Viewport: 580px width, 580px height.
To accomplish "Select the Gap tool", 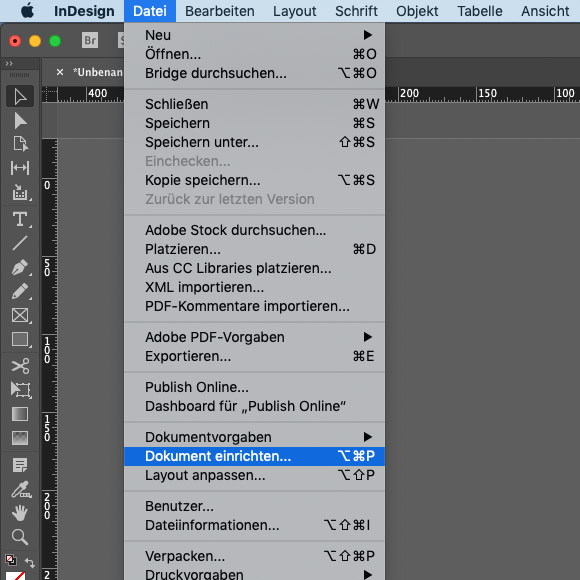I will click(20, 168).
